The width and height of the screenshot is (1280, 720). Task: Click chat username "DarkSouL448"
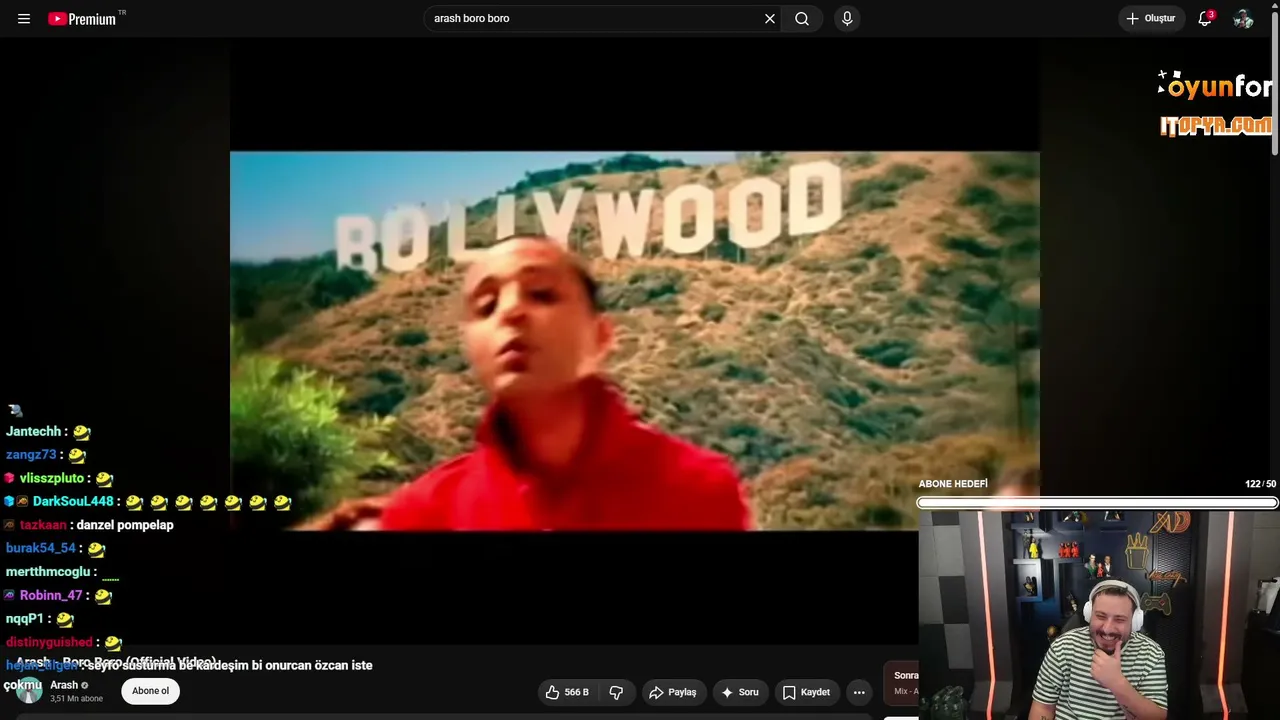click(73, 502)
